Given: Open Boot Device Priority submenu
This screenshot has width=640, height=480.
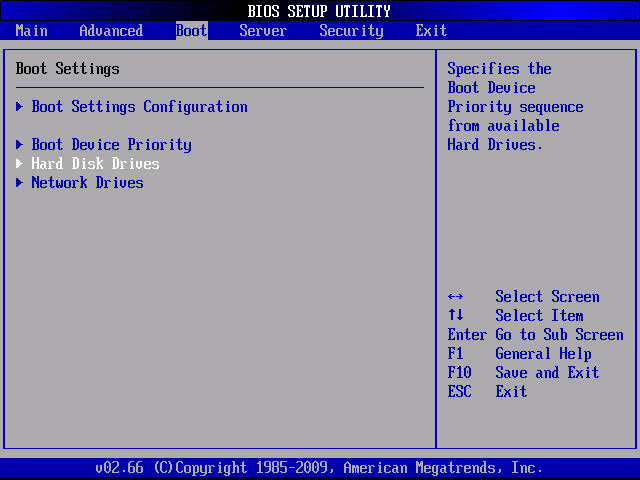Looking at the screenshot, I should pyautogui.click(x=111, y=145).
